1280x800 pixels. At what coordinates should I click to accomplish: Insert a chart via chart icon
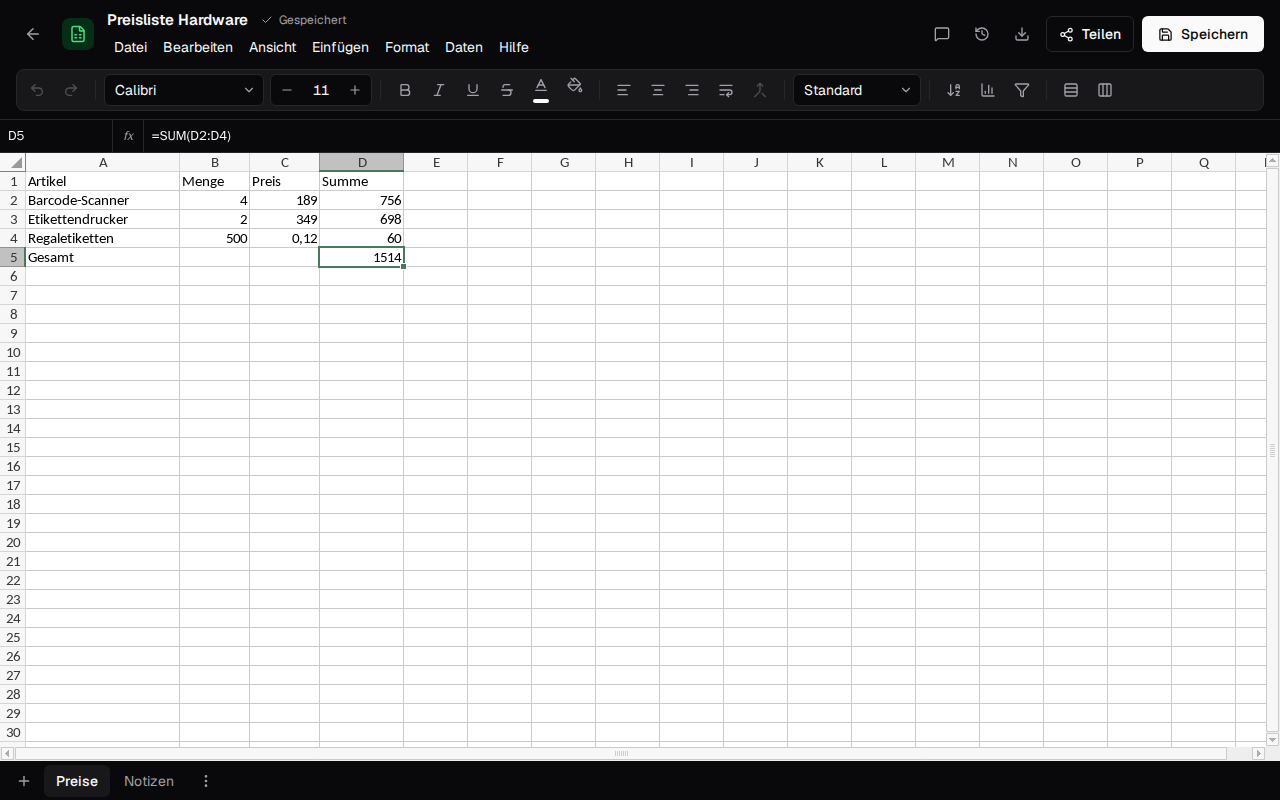988,90
